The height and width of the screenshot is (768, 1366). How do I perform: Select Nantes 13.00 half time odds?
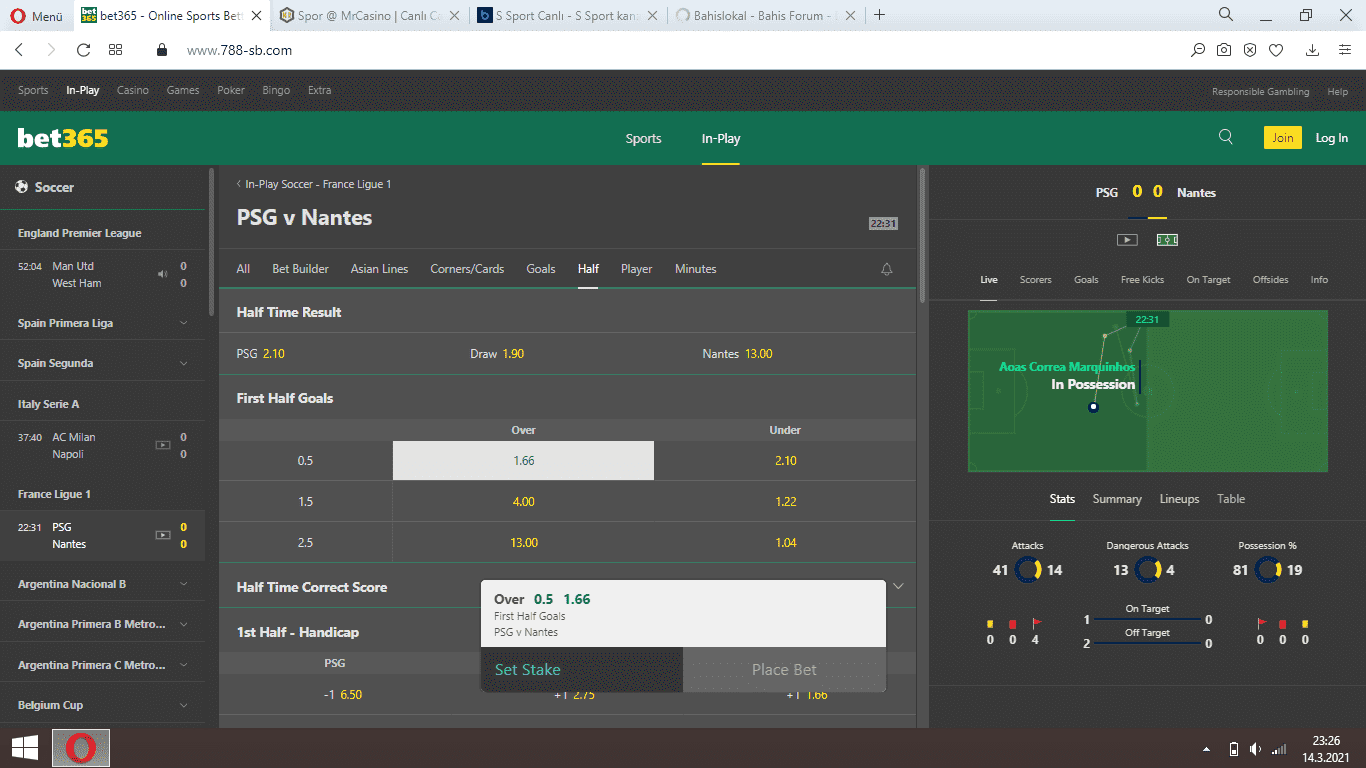[738, 354]
